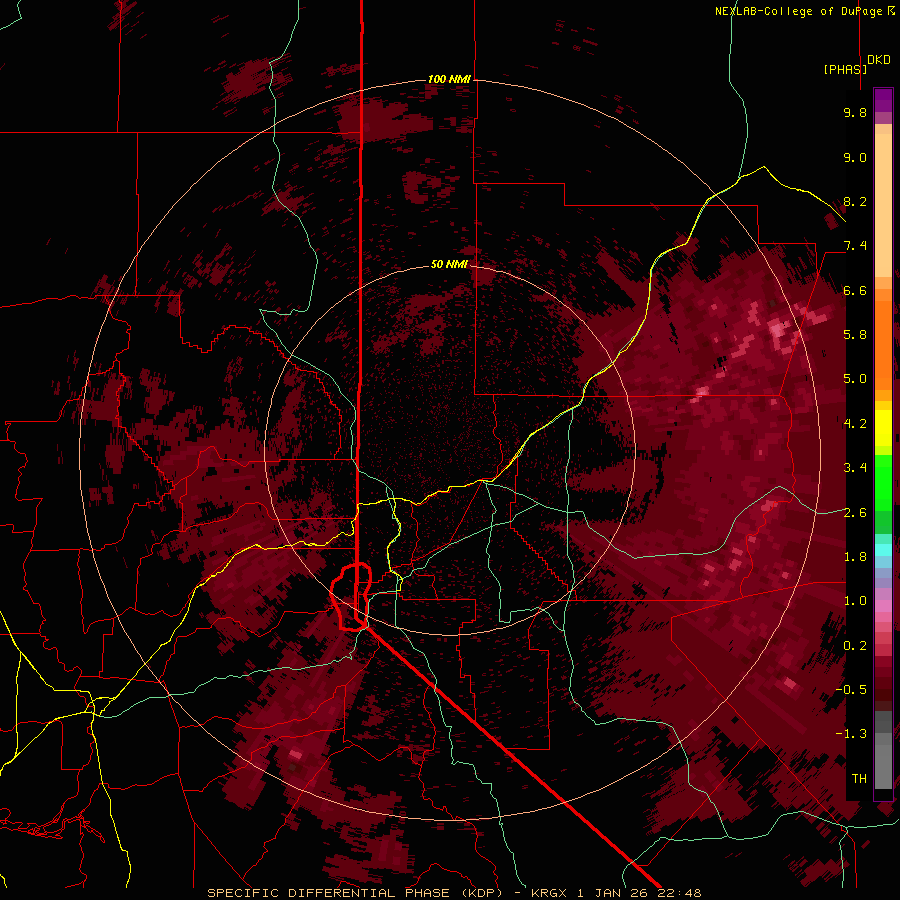900x900 pixels.
Task: Select the 5.0 scale value
Action: 855,379
